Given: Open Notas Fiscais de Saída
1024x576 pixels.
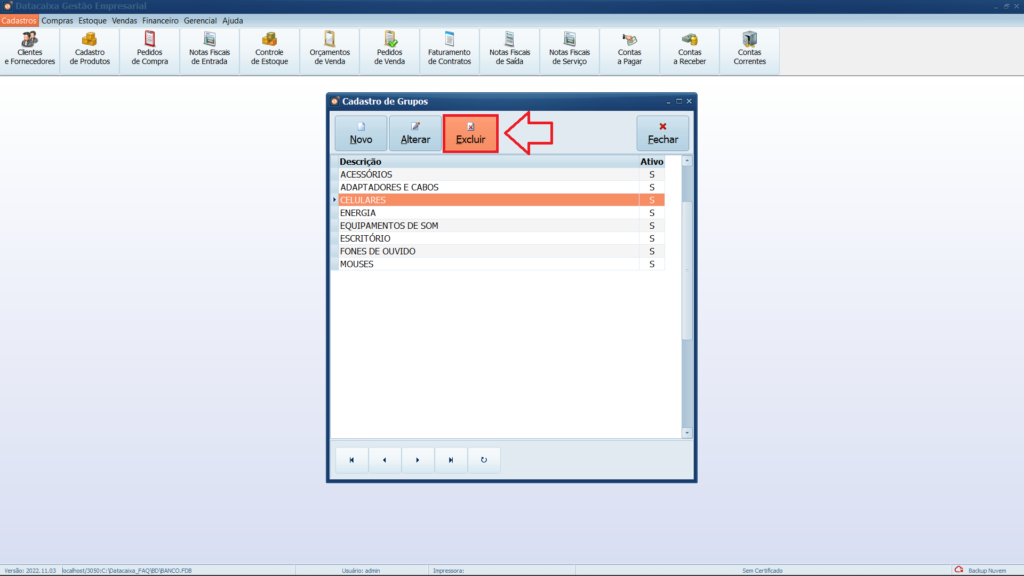Looking at the screenshot, I should [509, 49].
